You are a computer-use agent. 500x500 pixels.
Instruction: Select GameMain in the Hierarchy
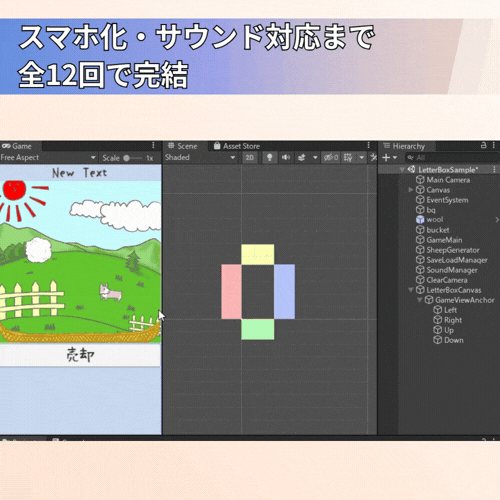[x=444, y=240]
